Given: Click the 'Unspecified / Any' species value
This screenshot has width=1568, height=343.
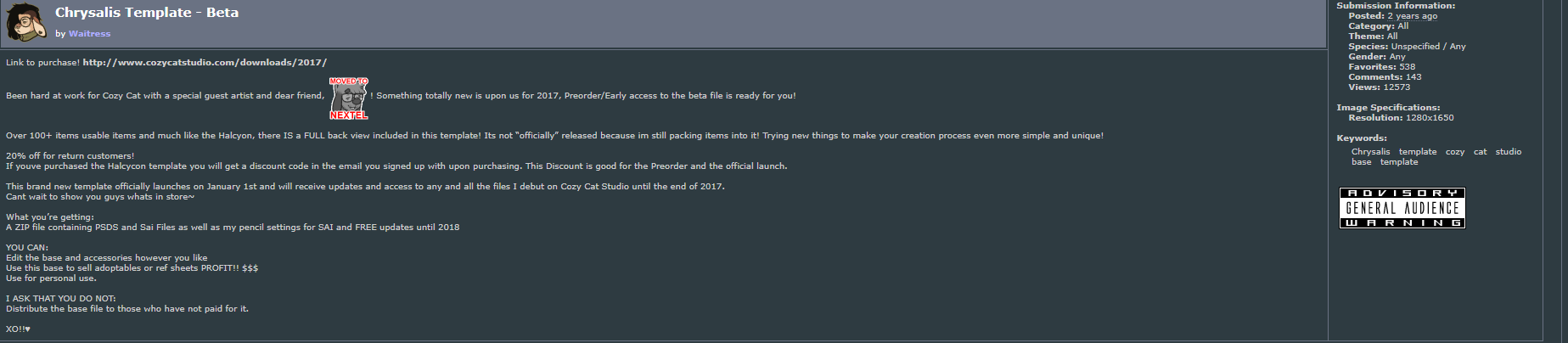Looking at the screenshot, I should point(1428,47).
